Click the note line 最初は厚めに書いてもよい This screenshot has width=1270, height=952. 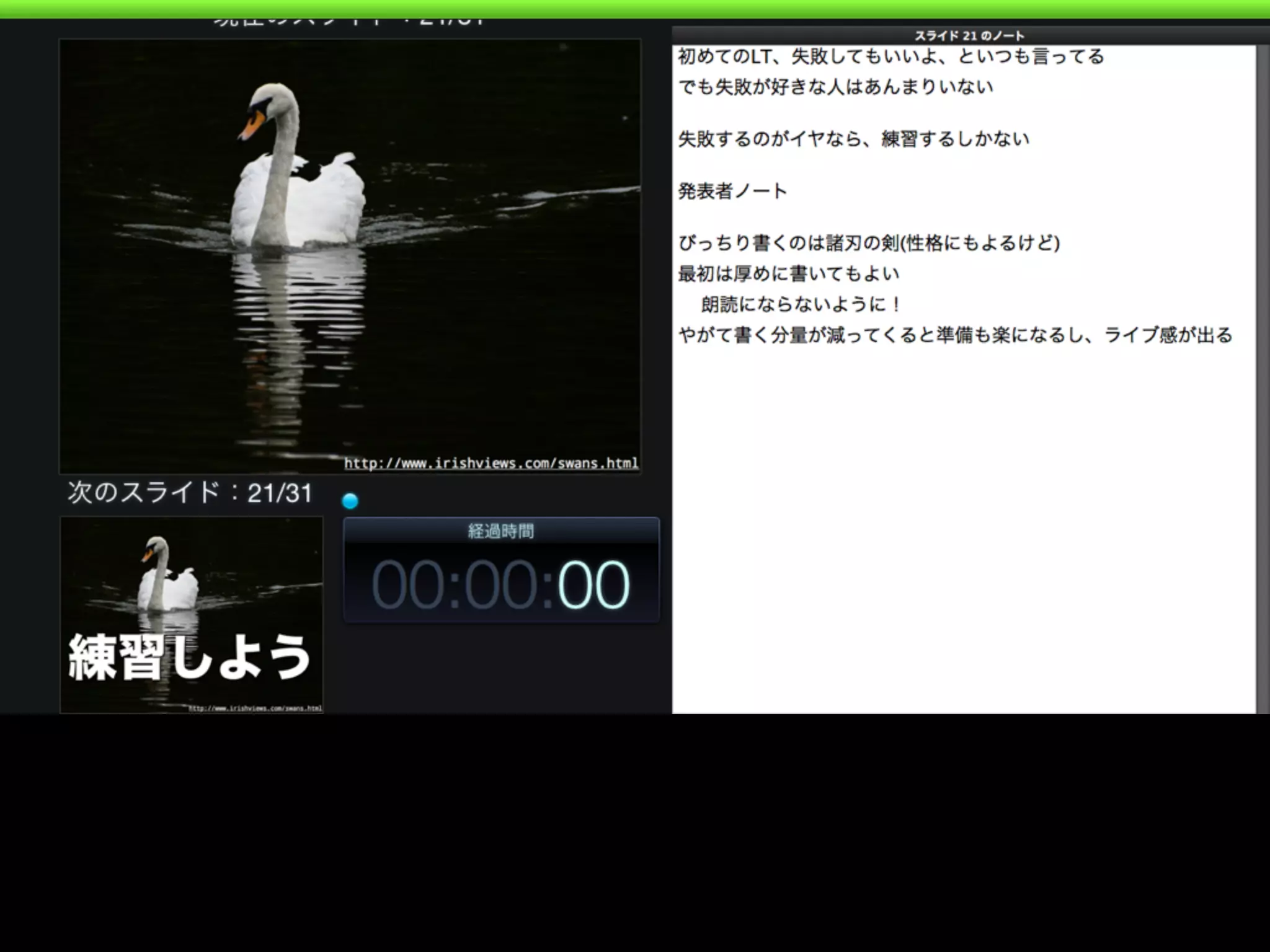tap(788, 273)
